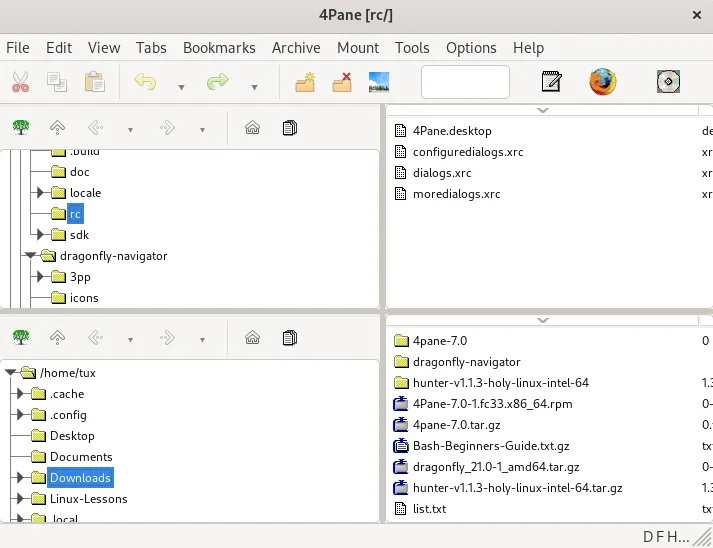713x548 pixels.
Task: Click the New Tab folder icon
Action: [x=305, y=82]
